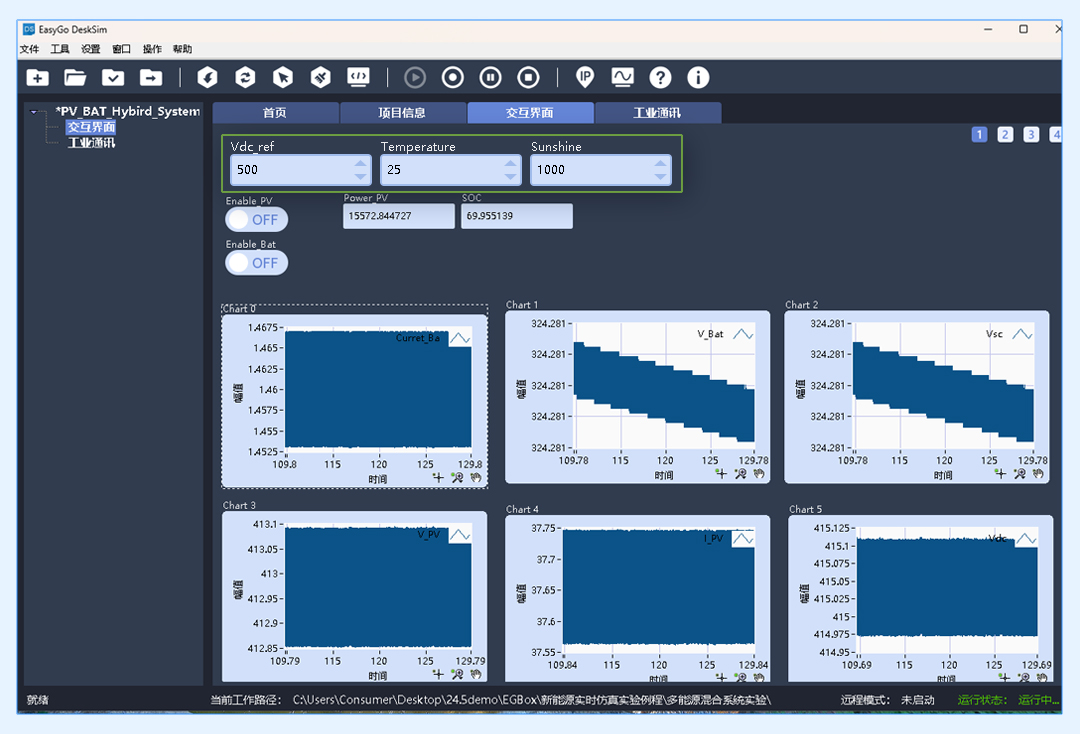
Task: Open the code monitor toolbar icon
Action: click(x=358, y=78)
